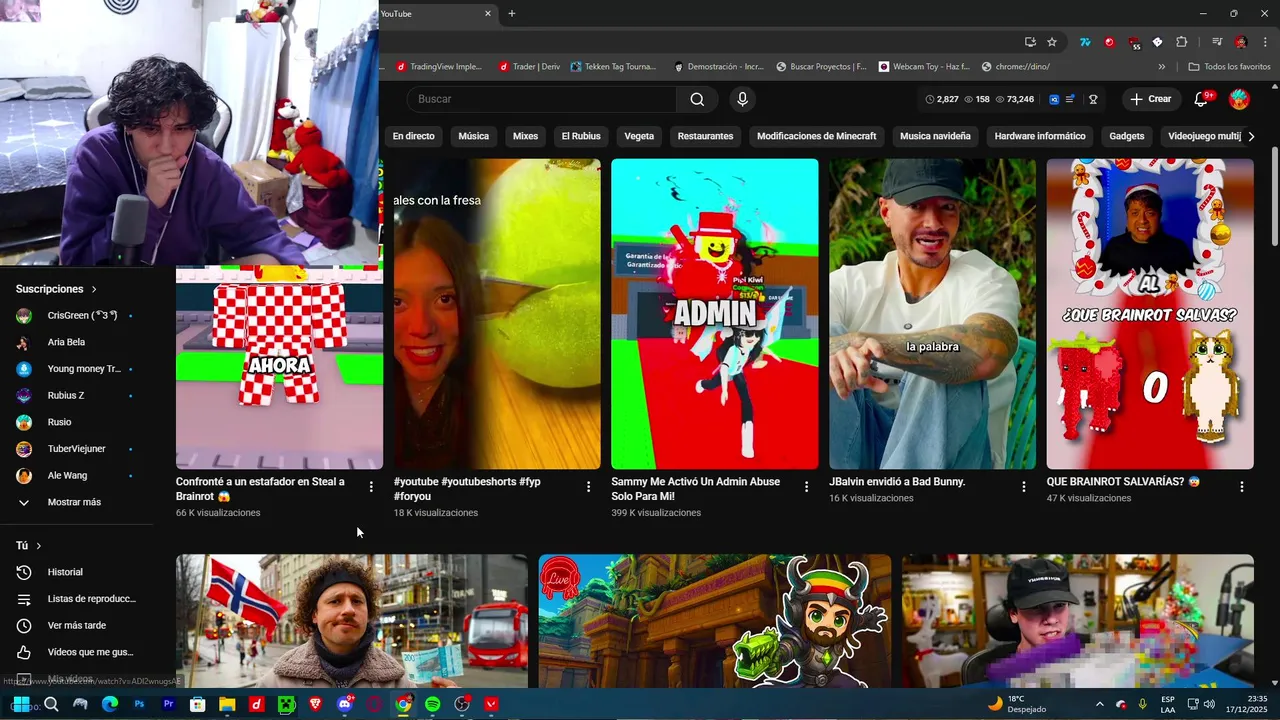Open the 'Sammy Me Activó Un Admin' short thumbnail
Image resolution: width=1280 pixels, height=720 pixels.
pos(714,314)
